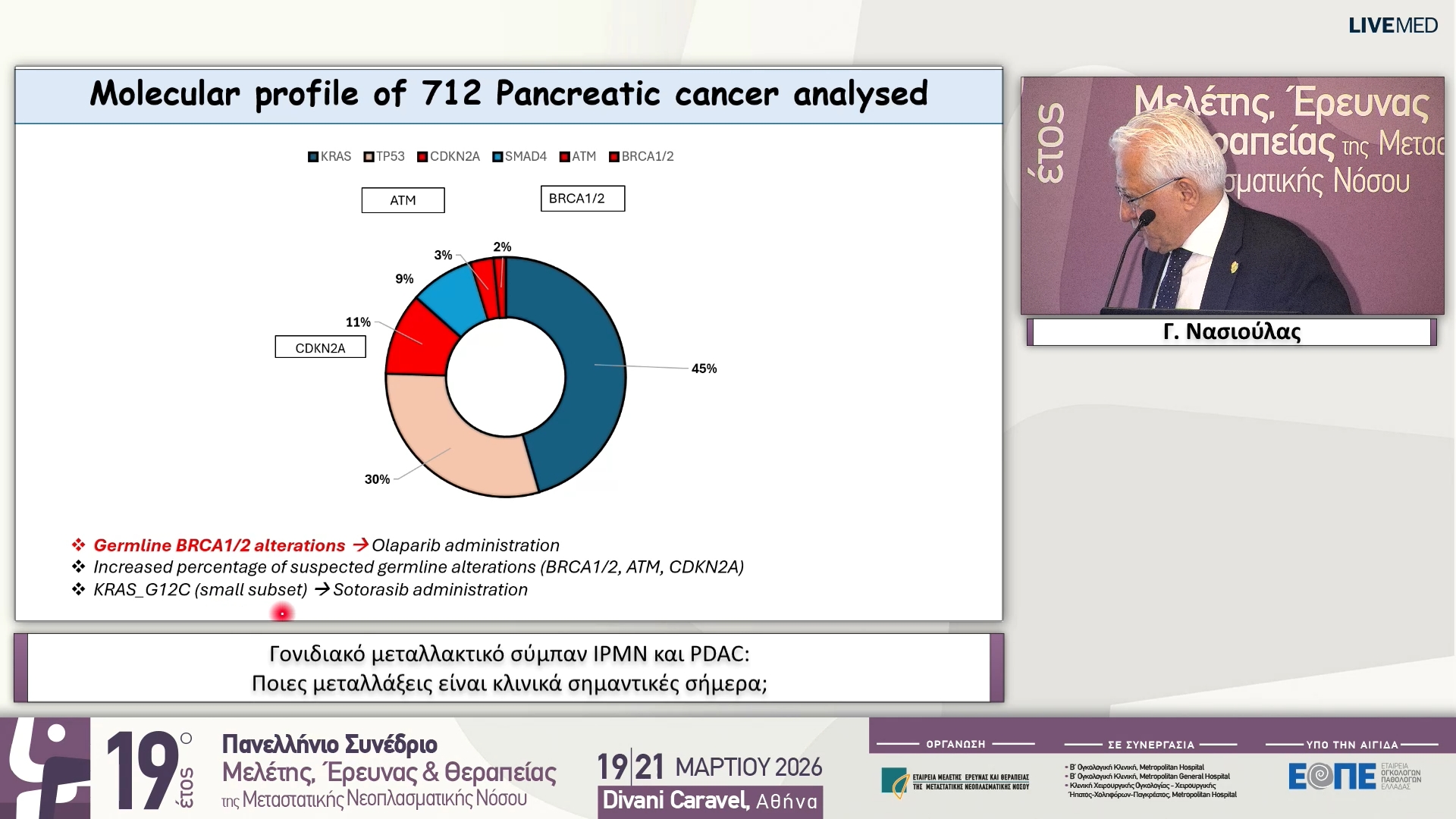Click the KRAS legend color swatch
Screen dimensions: 1456x819
pos(312,157)
